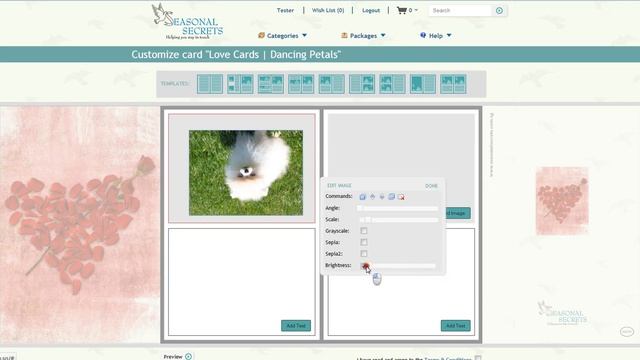
Task: Click the Scale slider track
Action: pos(398,220)
